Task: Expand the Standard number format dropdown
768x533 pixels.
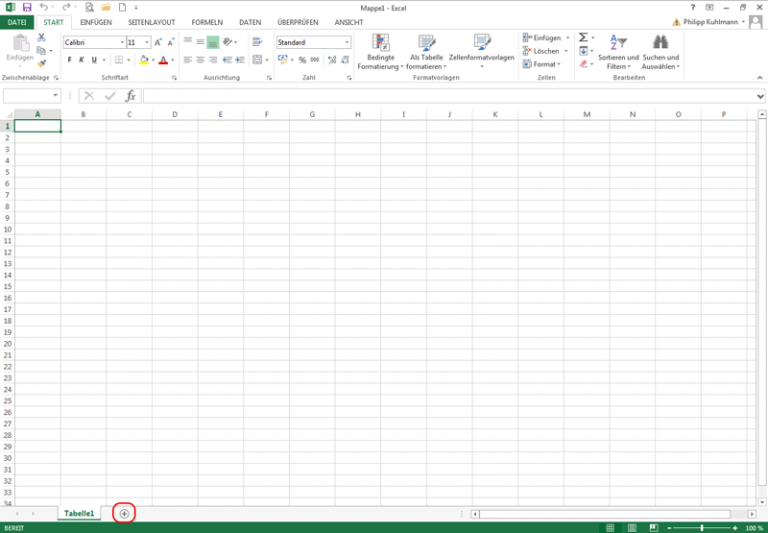Action: click(347, 43)
